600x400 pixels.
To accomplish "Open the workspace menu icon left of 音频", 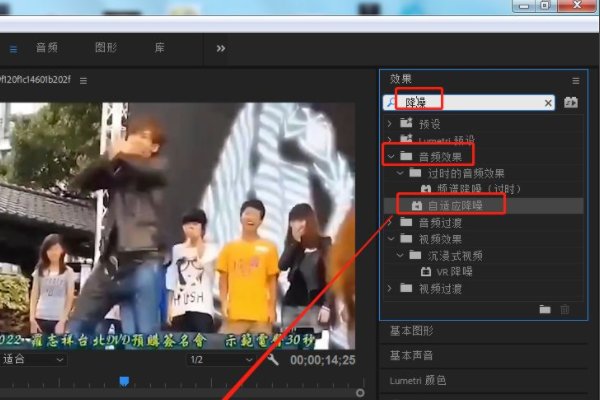I will (x=13, y=49).
